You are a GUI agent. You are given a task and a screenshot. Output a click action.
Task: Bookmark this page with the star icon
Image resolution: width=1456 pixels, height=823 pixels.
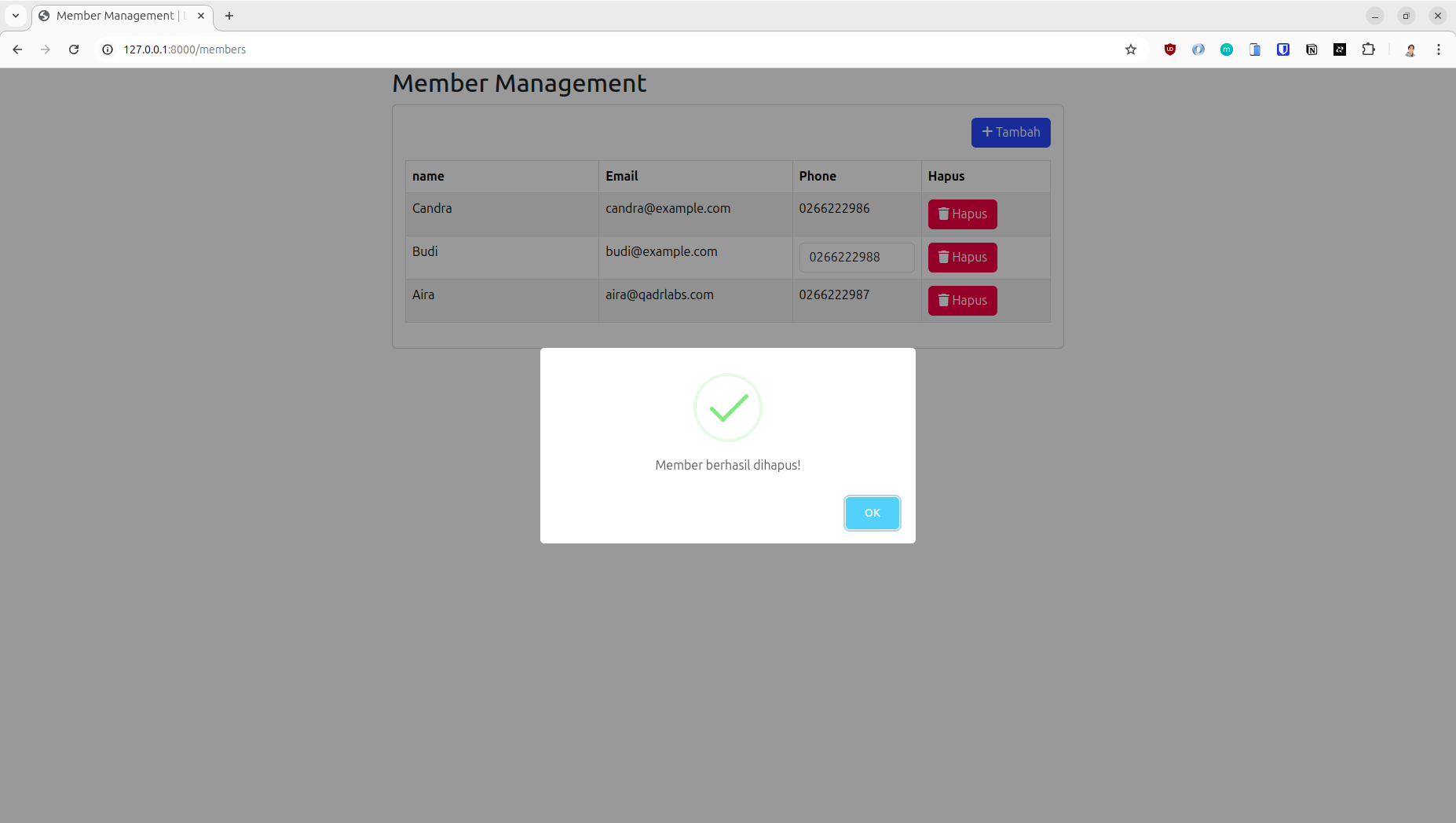click(x=1131, y=49)
